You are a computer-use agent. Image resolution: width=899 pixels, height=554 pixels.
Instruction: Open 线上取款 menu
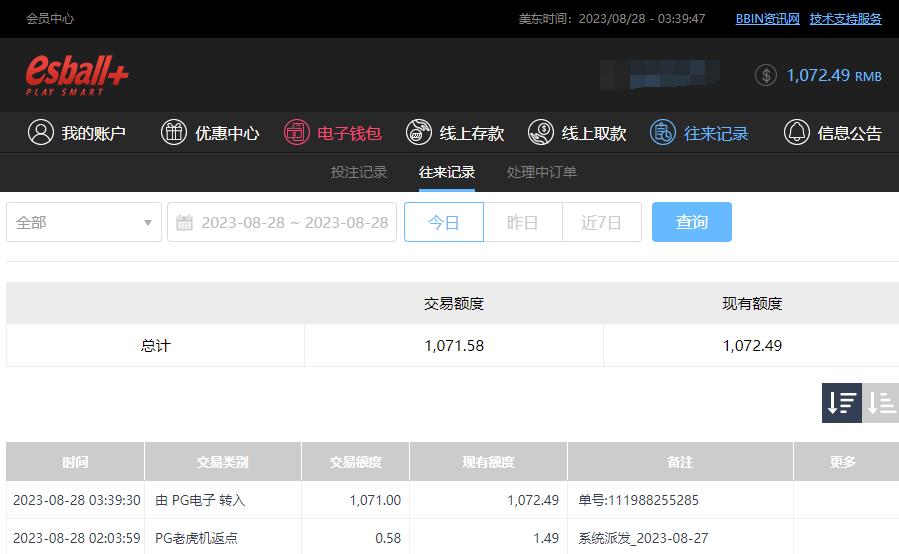click(x=577, y=133)
